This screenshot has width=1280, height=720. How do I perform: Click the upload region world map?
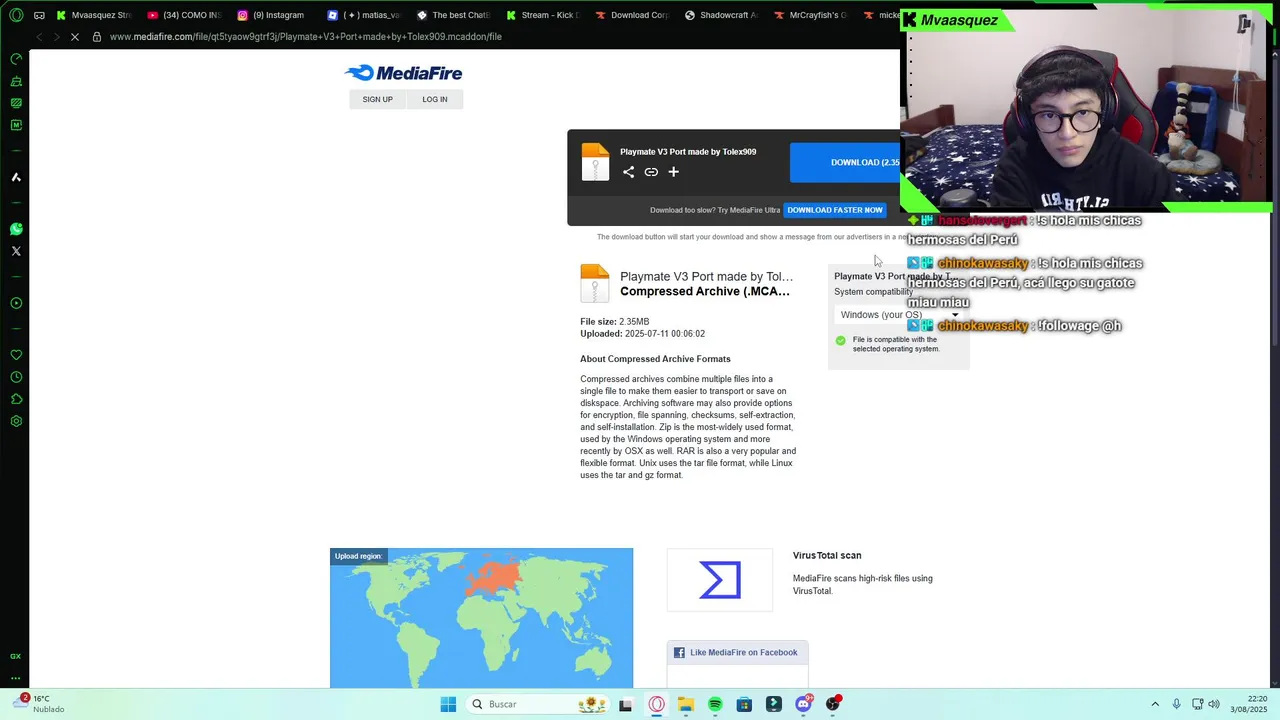(x=481, y=618)
